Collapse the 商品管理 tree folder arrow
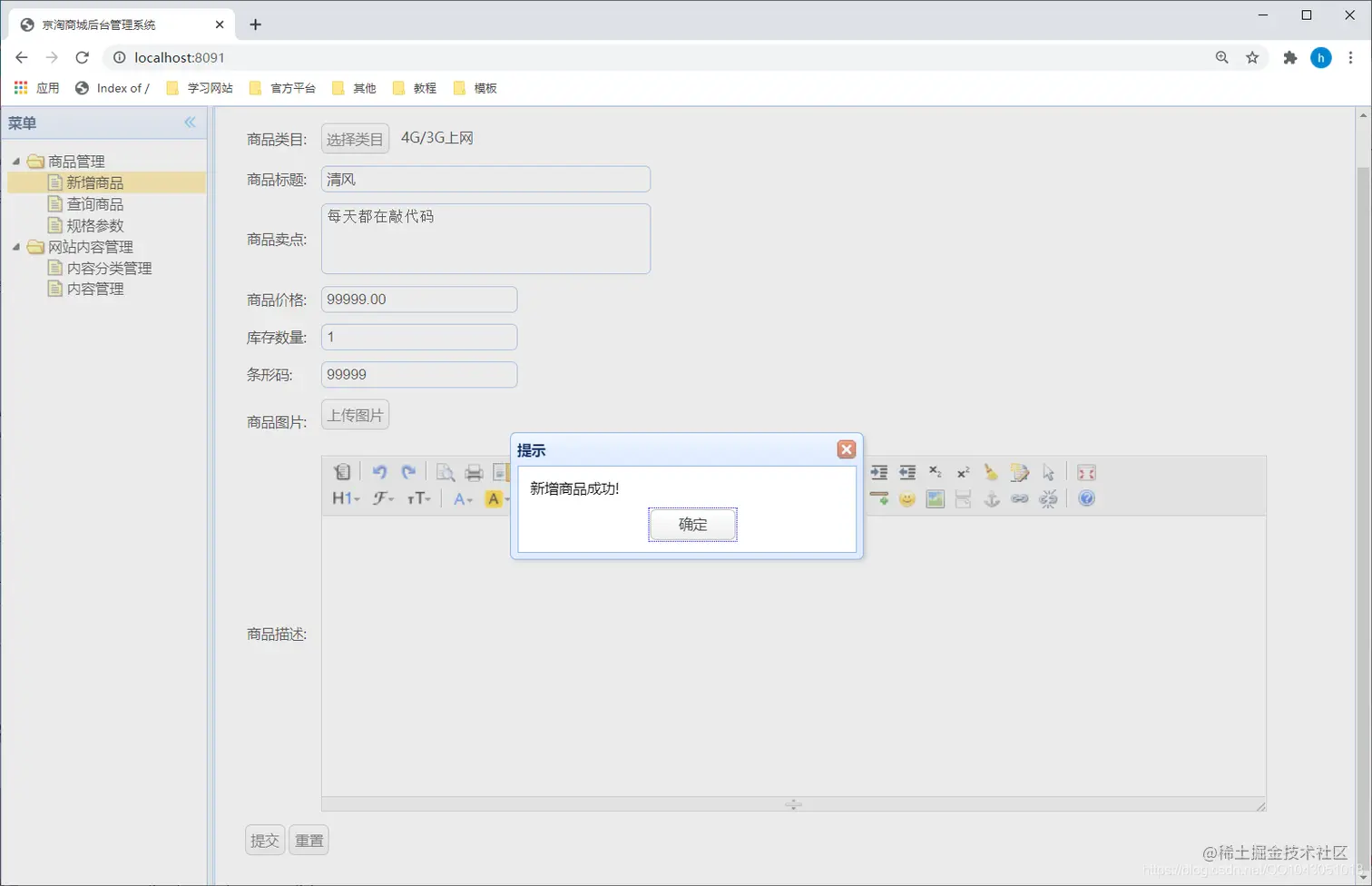This screenshot has width=1372, height=886. point(16,162)
